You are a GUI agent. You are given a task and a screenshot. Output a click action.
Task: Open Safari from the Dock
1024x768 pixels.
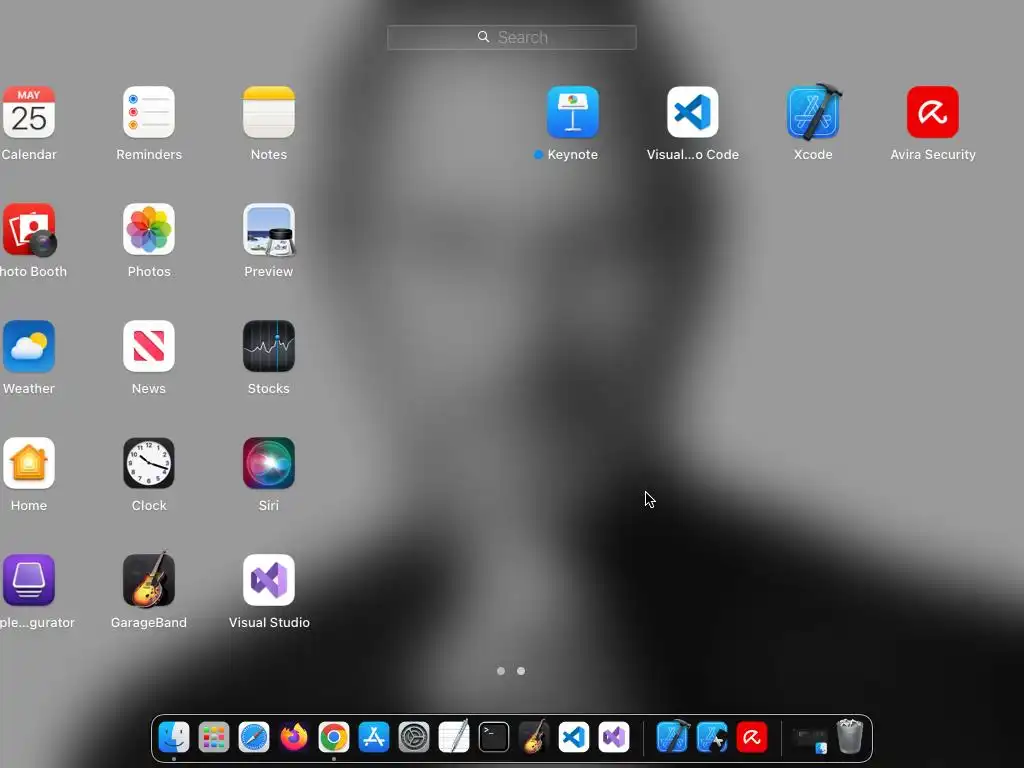click(x=254, y=737)
